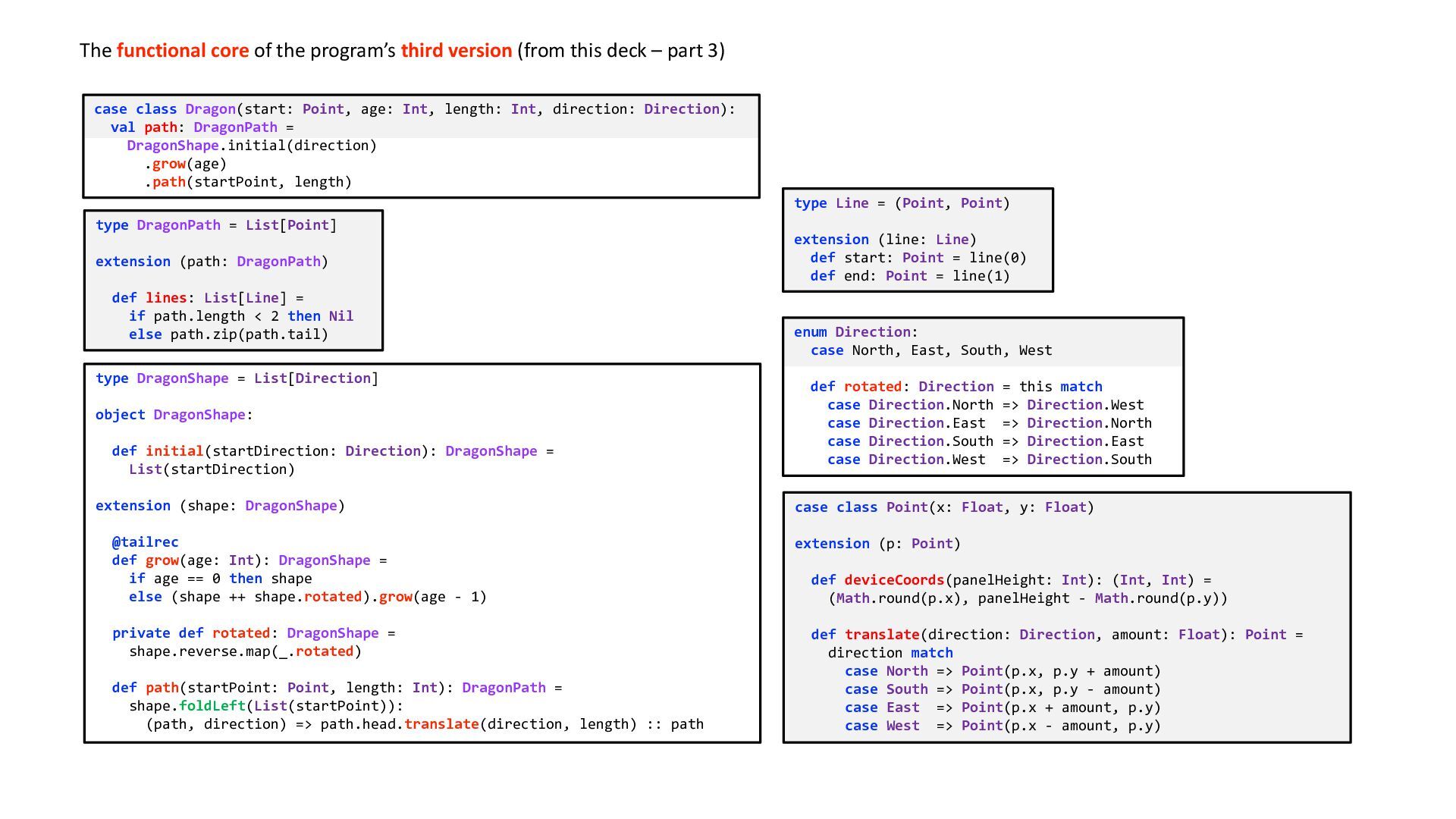The image size is (1456, 819).
Task: Click 'type DragonPath = List[Point]' line
Action: (x=215, y=225)
